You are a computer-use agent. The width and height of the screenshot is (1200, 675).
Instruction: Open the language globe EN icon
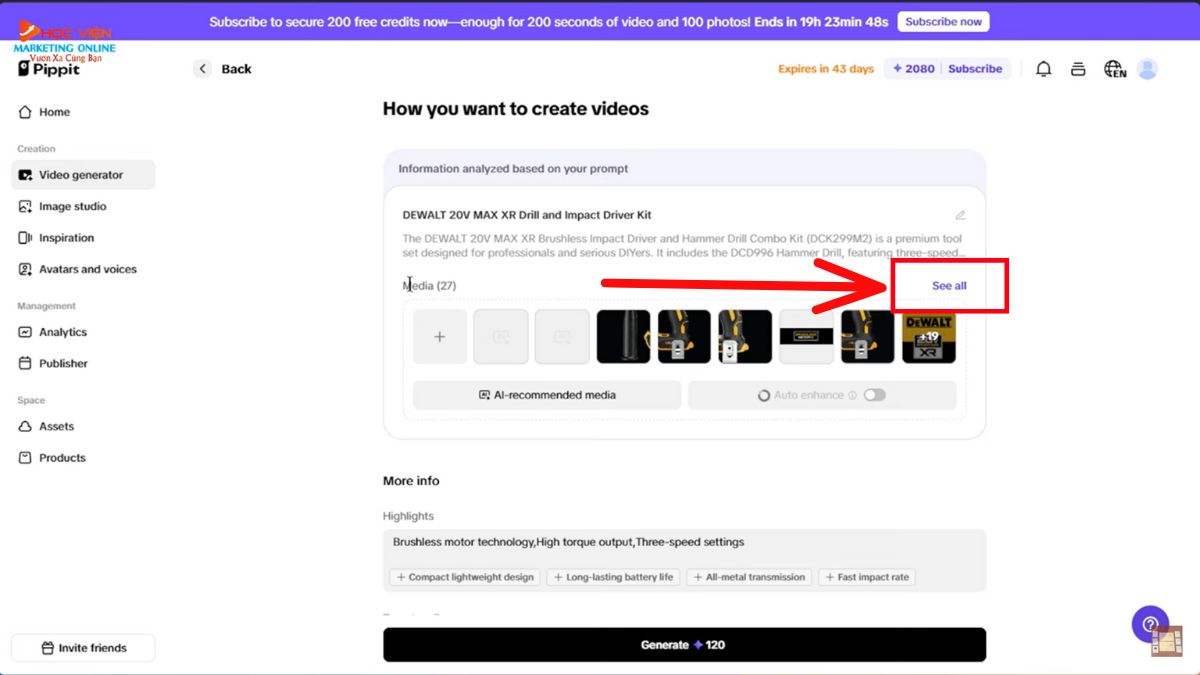tap(1114, 69)
